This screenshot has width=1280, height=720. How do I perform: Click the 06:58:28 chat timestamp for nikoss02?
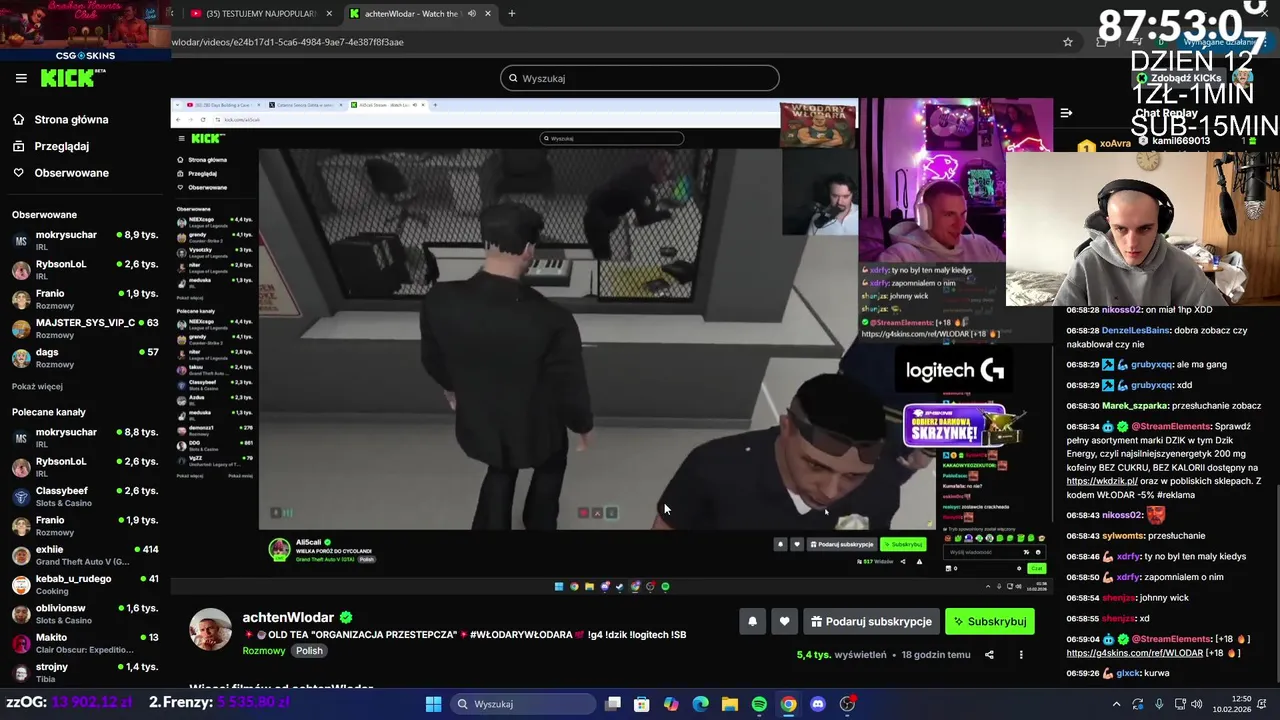pos(1082,310)
